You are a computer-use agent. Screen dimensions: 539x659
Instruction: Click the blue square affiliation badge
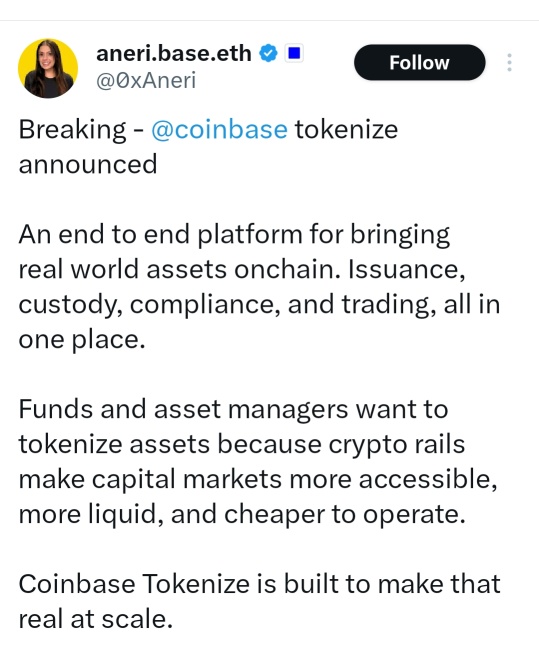pos(294,53)
